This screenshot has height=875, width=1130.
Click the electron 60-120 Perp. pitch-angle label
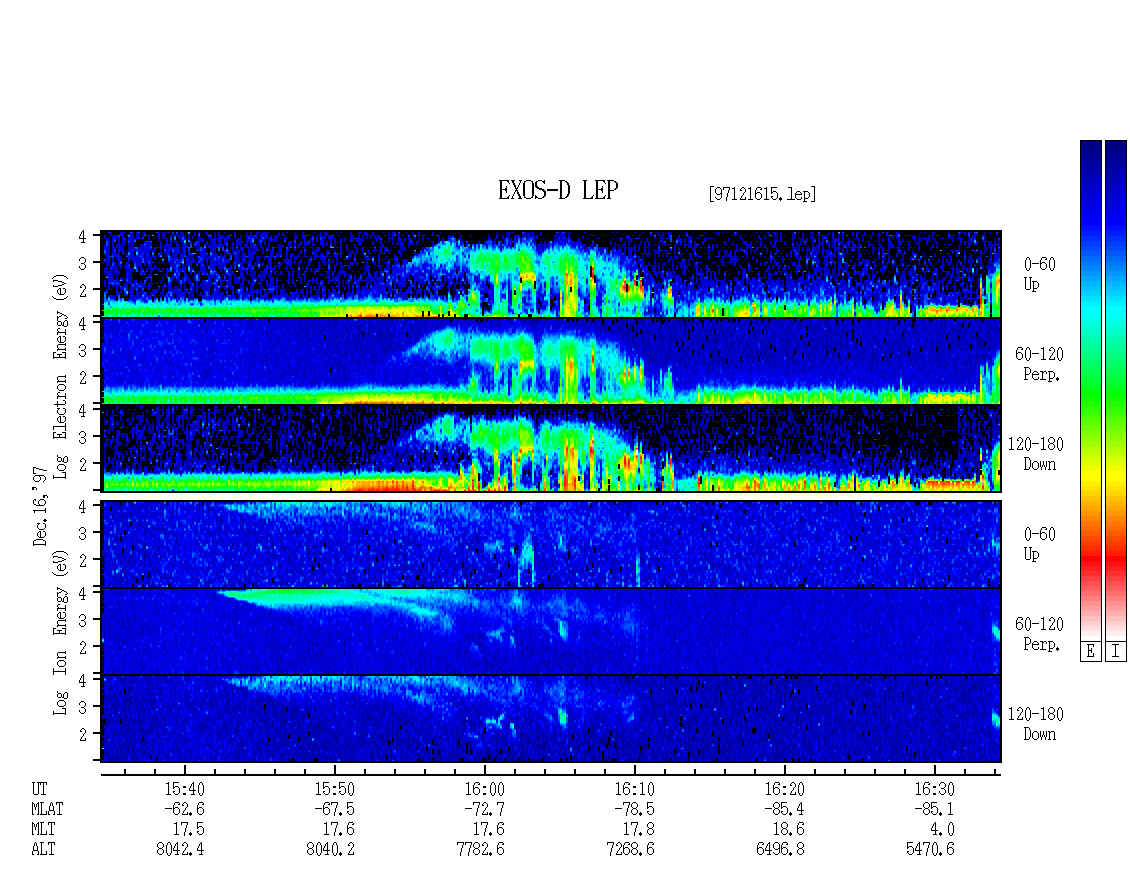[x=1039, y=364]
